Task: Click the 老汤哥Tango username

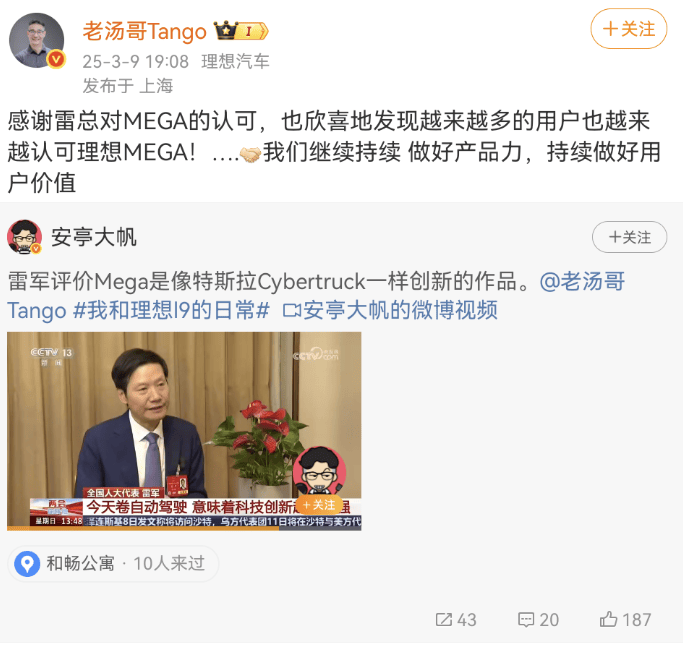Action: click(145, 31)
